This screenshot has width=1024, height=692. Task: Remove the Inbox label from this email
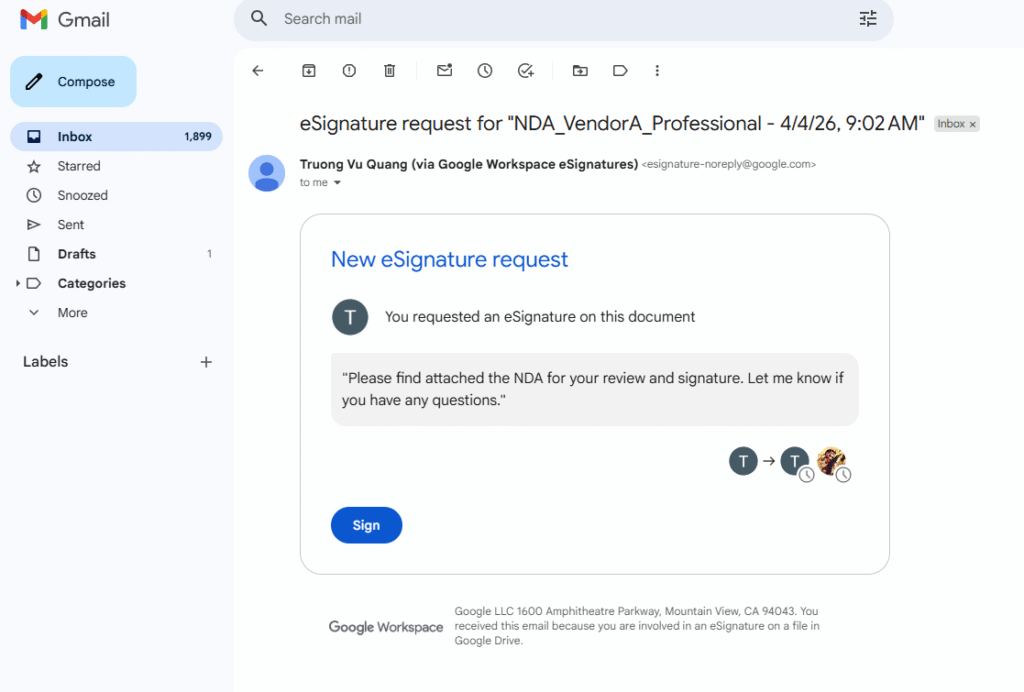tap(973, 124)
